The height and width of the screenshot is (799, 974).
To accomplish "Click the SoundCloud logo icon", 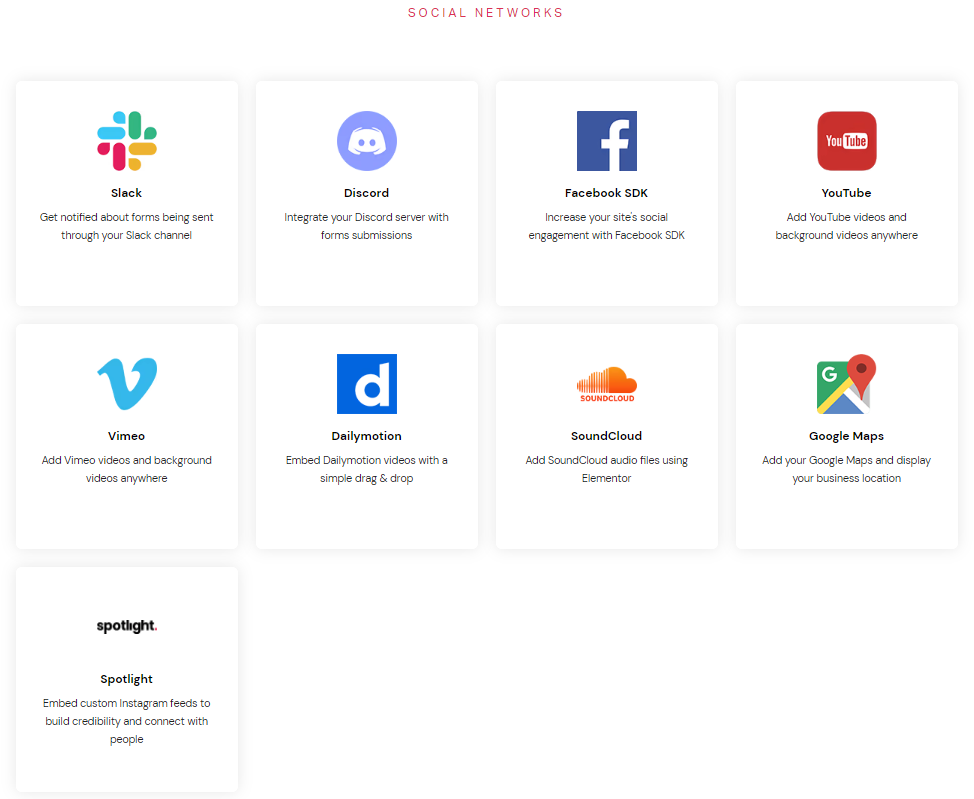I will pyautogui.click(x=607, y=385).
